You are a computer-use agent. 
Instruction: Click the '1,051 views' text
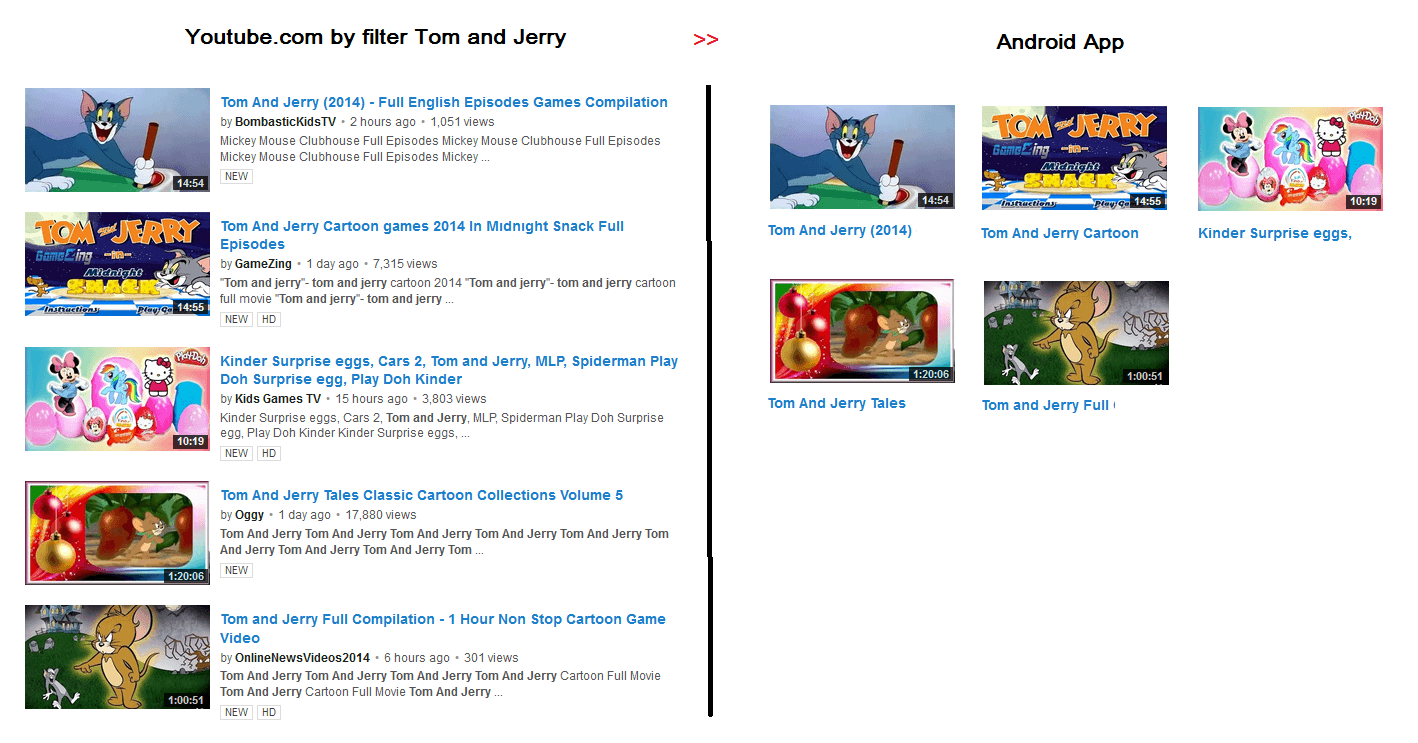[x=463, y=122]
